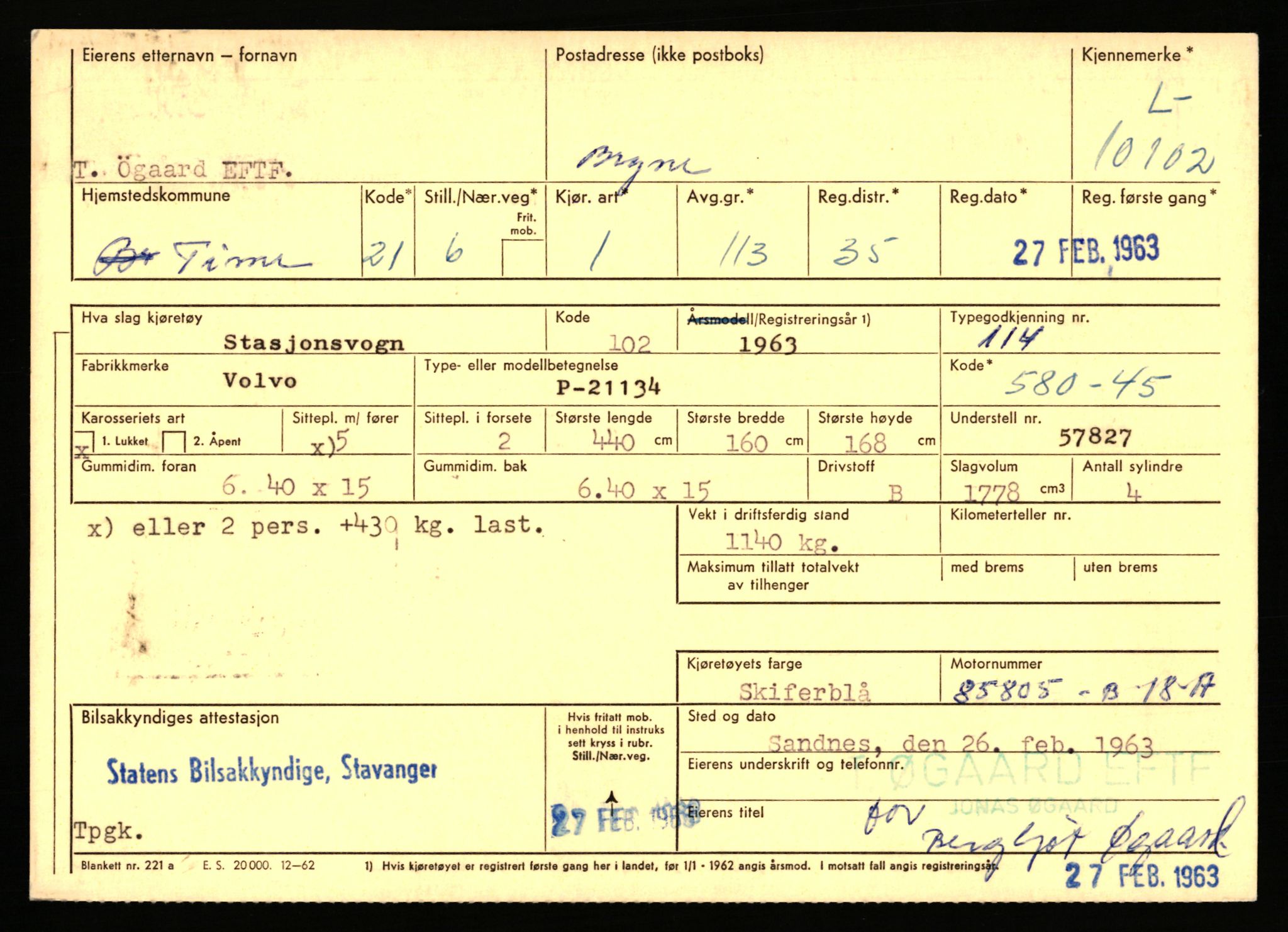Select front tire dimension '6. 40 x 15'
1288x932 pixels.
tap(296, 487)
